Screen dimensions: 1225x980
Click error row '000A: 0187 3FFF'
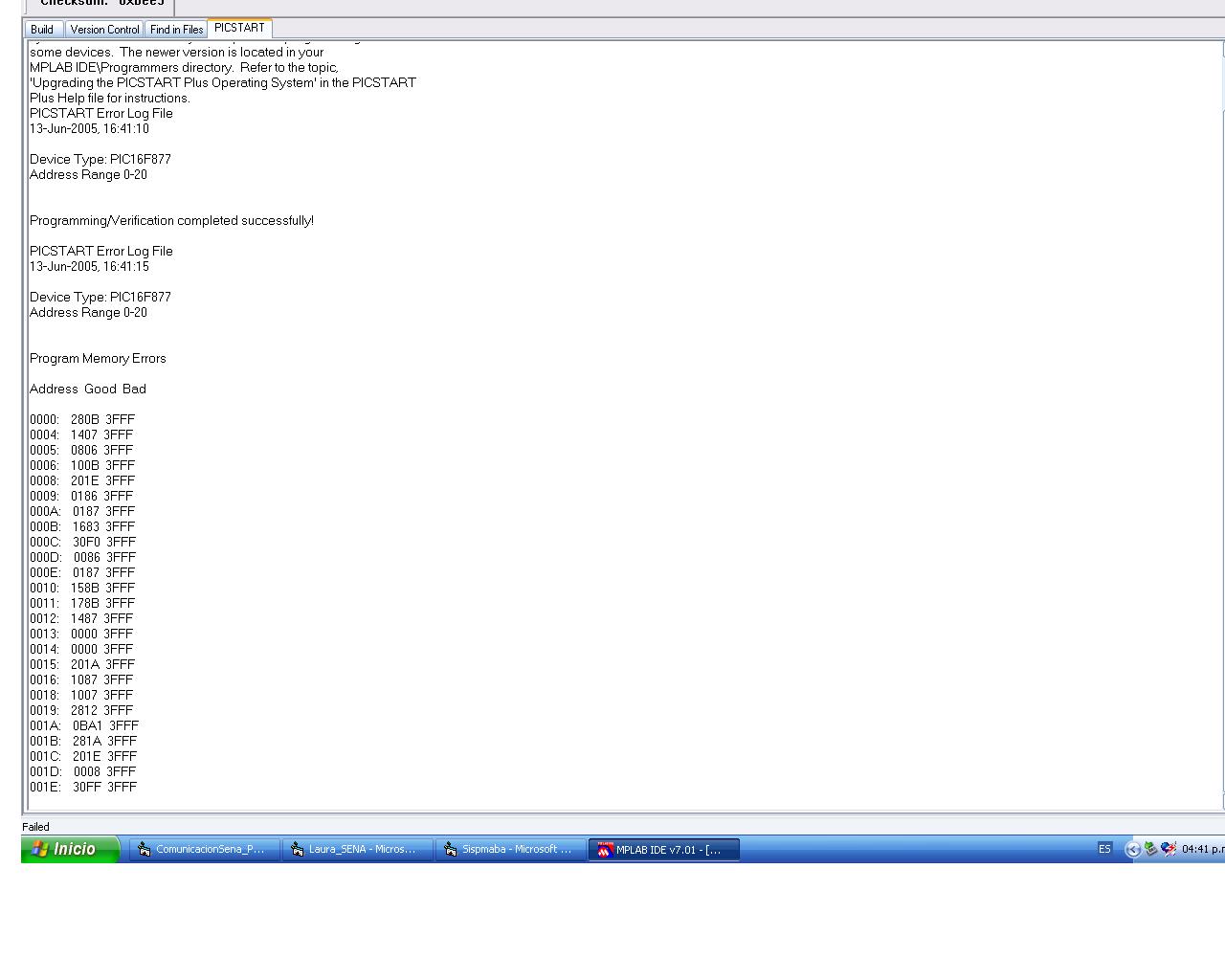tap(82, 511)
